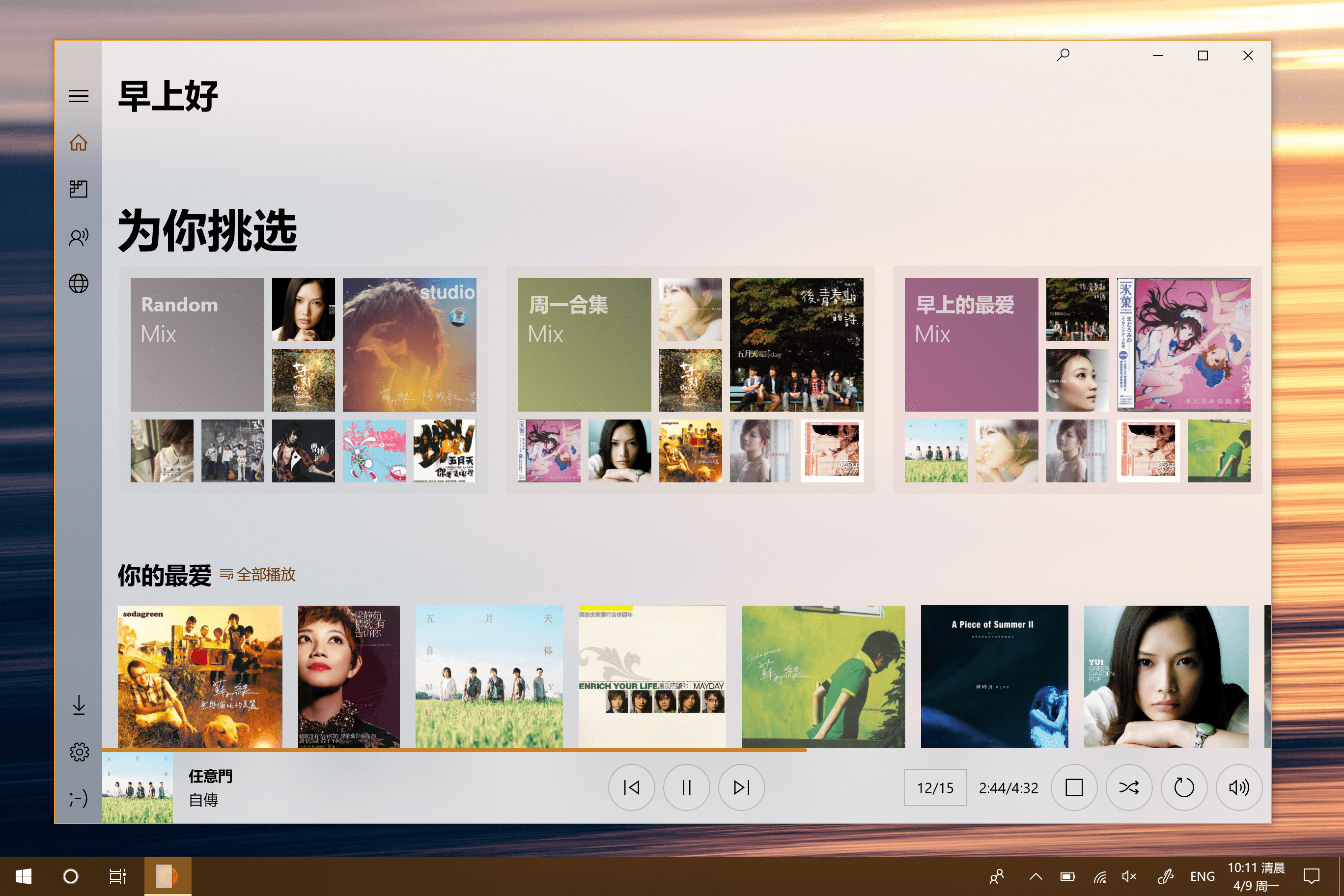Open the globe online section in the sidebar
This screenshot has width=1344, height=896.
(x=78, y=283)
